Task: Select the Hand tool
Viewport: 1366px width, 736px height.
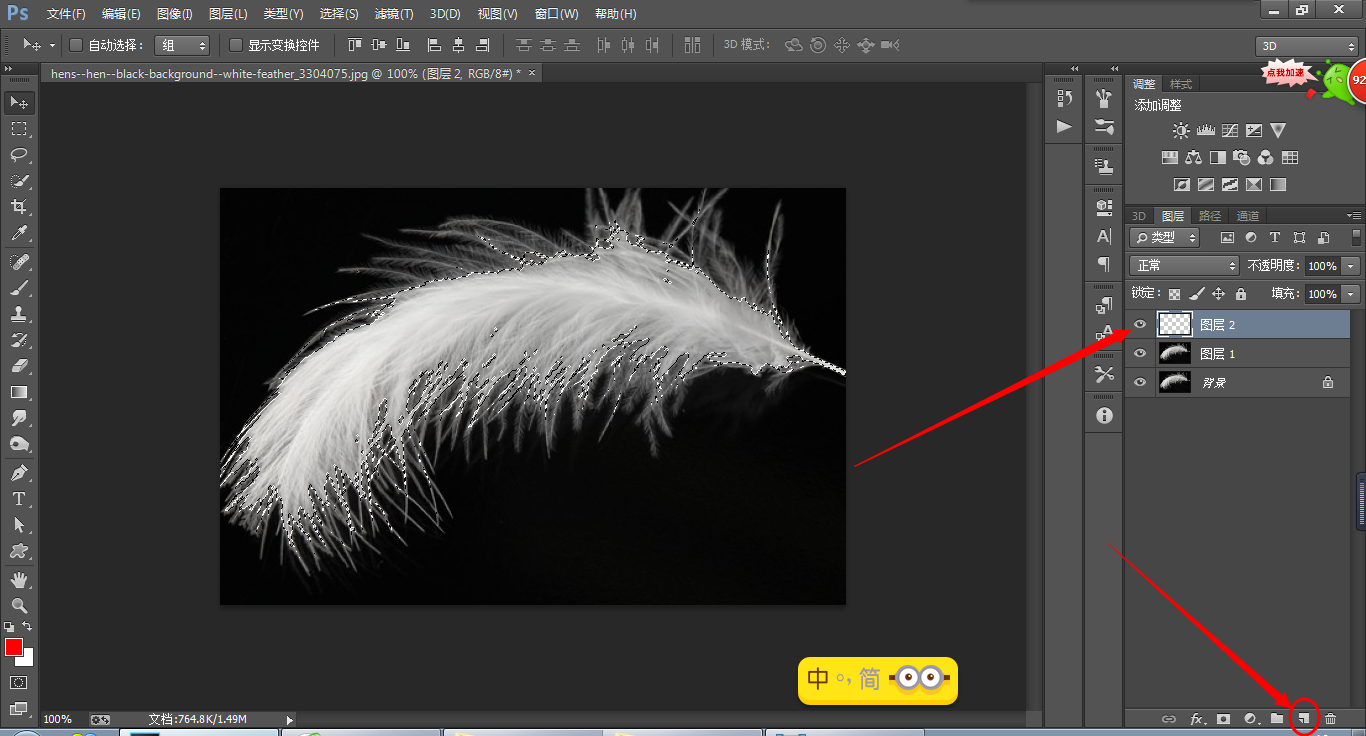Action: coord(19,580)
